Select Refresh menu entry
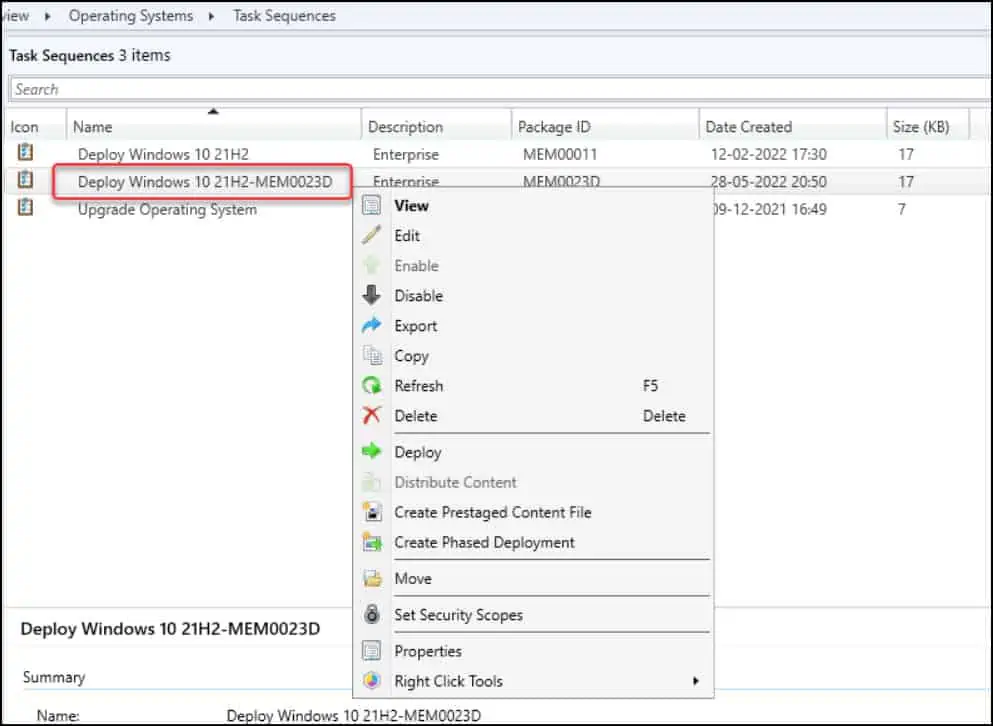 [x=532, y=386]
